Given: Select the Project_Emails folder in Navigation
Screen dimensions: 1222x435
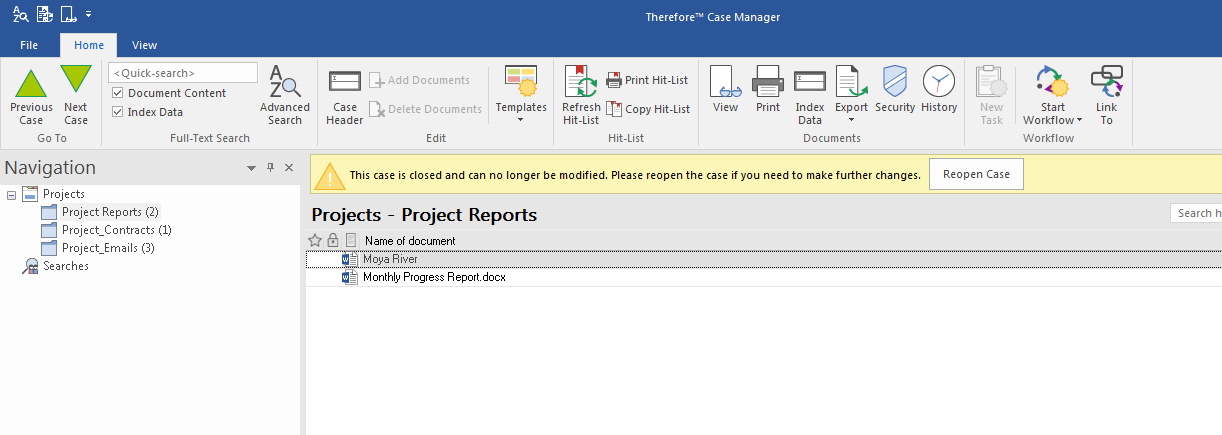Looking at the screenshot, I should tap(107, 248).
